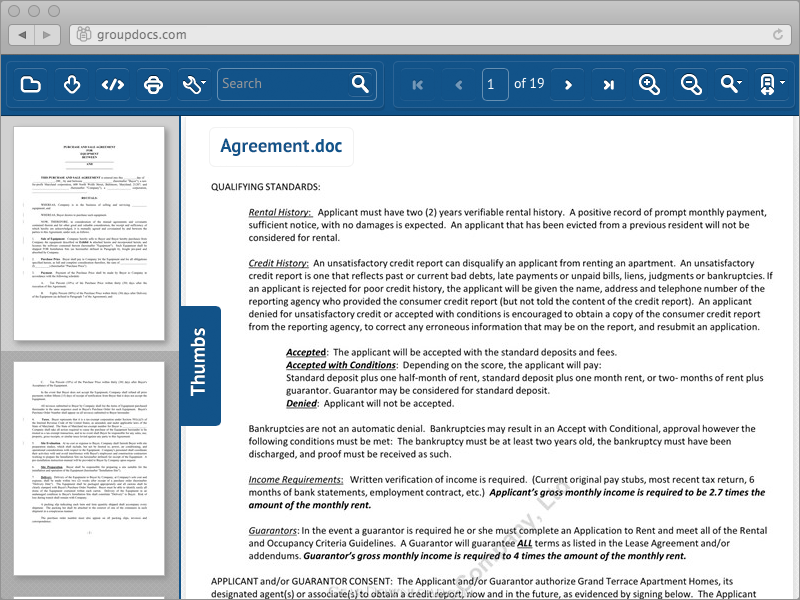The width and height of the screenshot is (800, 600).
Task: Print the document with the printer icon
Action: pos(153,84)
